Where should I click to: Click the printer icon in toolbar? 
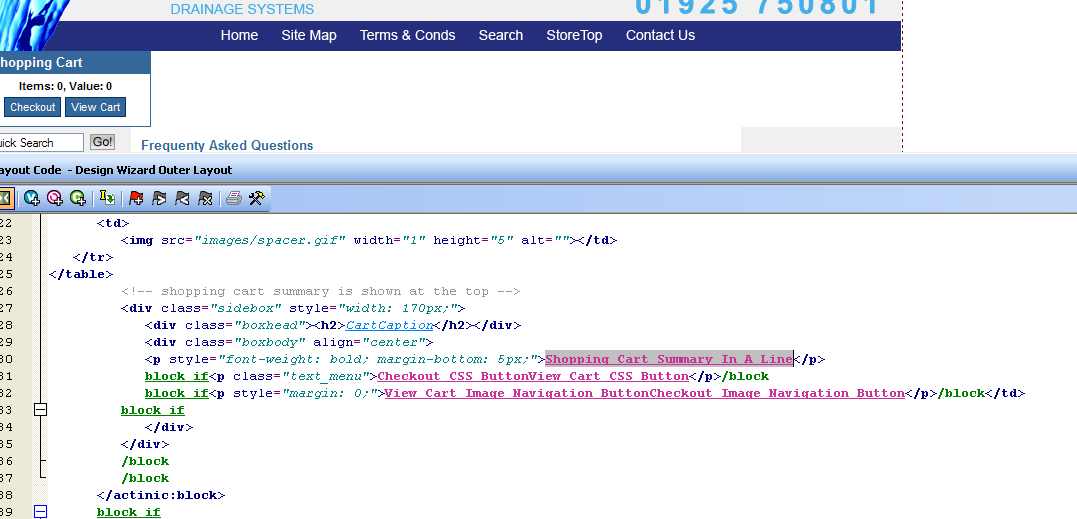click(x=233, y=198)
